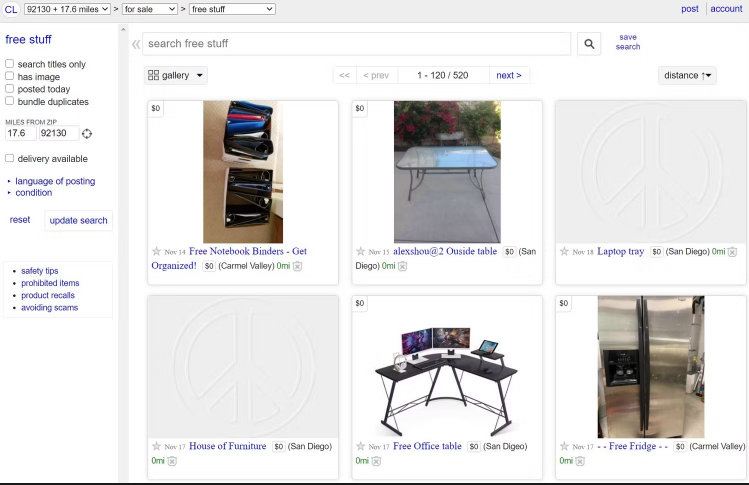Check the has image filter
Viewport: 749px width, 485px height.
(x=9, y=76)
